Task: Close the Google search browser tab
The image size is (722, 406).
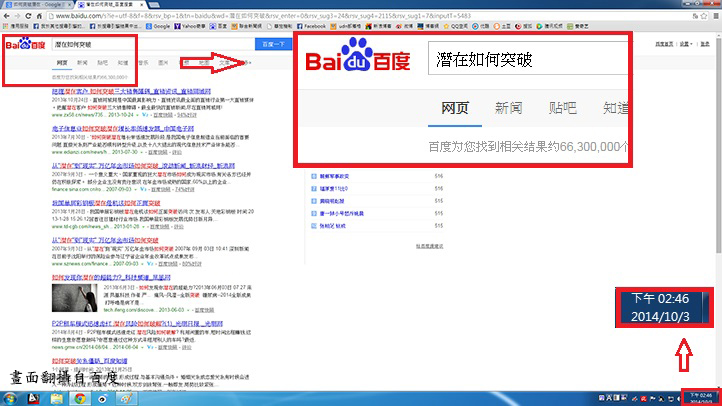Action: point(70,4)
